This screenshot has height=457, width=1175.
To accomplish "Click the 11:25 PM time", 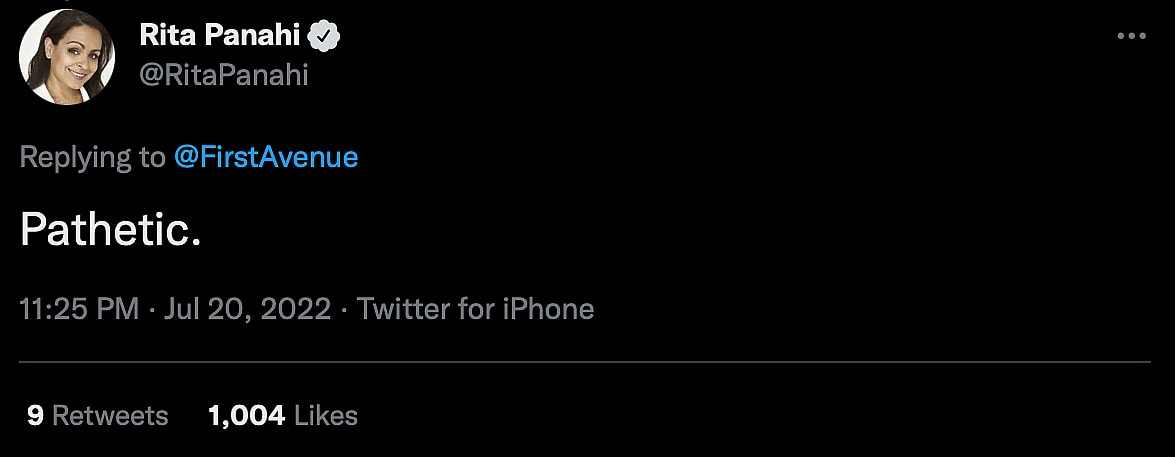I will point(79,309).
